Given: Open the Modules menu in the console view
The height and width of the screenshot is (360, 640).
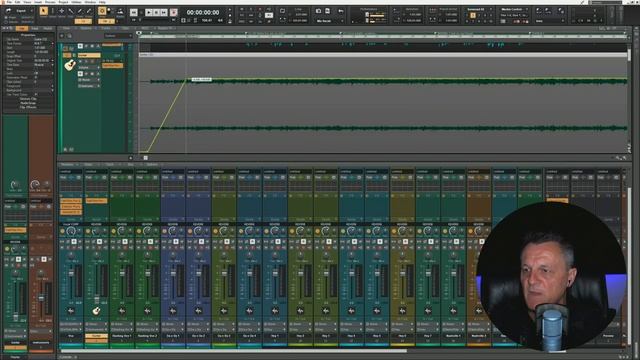Looking at the screenshot, I should 67,164.
